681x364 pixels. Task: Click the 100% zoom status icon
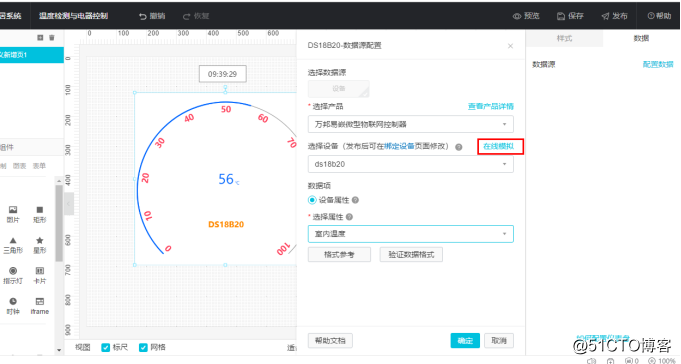(651, 361)
